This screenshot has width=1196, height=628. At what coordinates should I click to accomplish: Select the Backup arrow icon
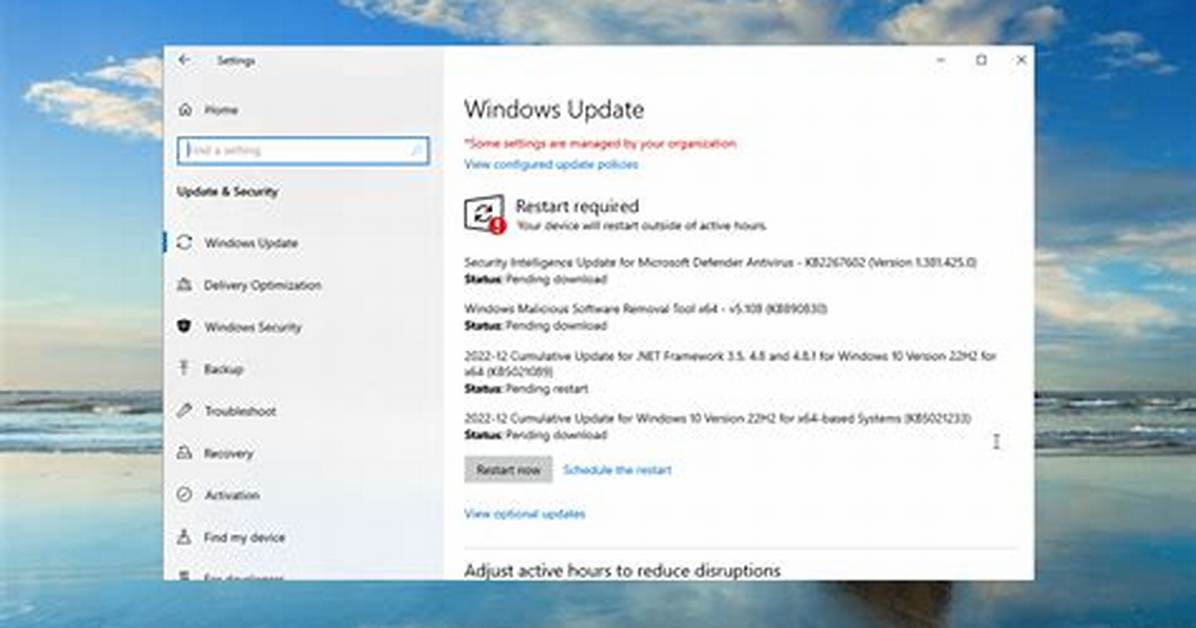184,369
